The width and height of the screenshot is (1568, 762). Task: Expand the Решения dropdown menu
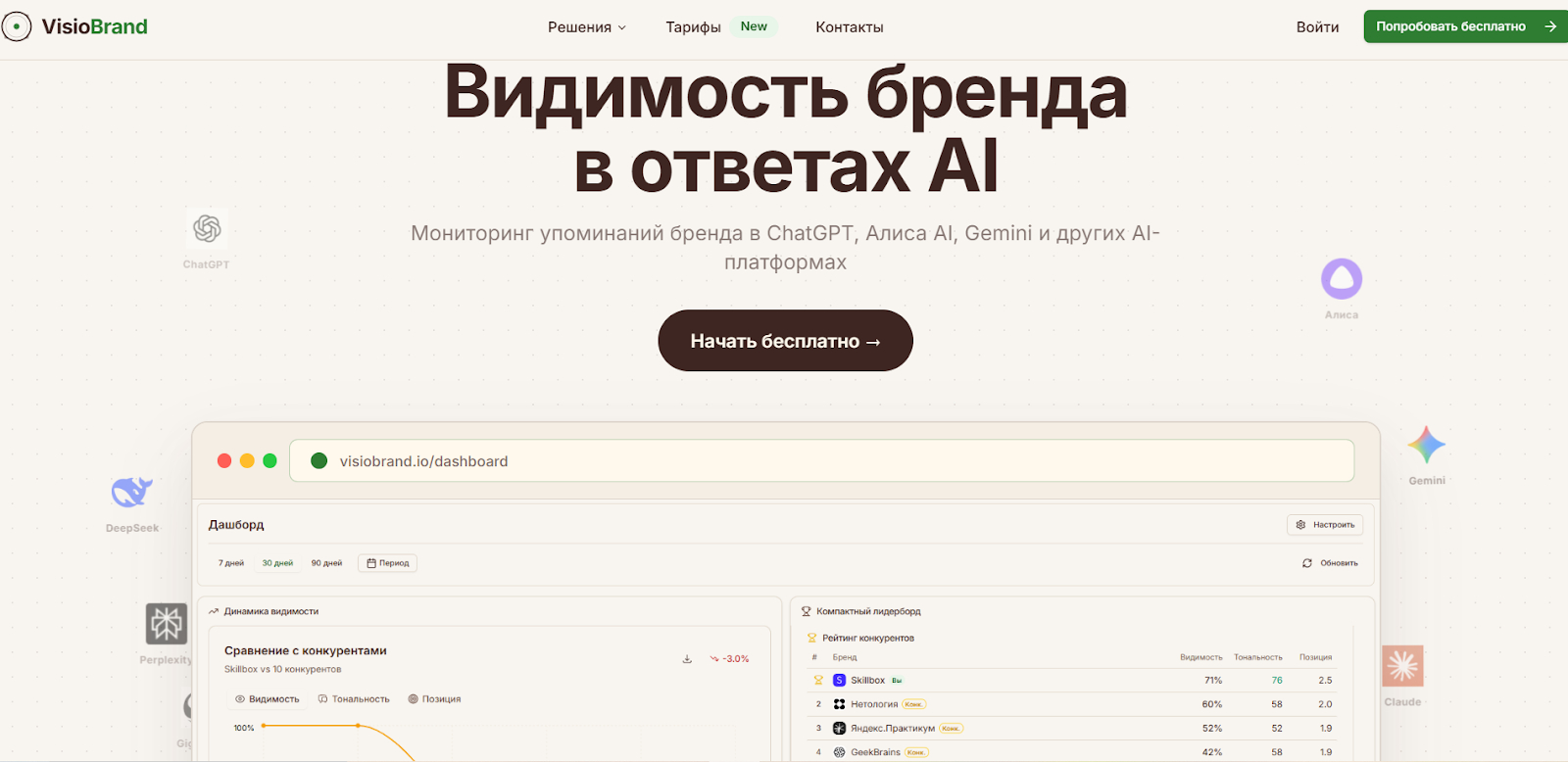point(587,27)
